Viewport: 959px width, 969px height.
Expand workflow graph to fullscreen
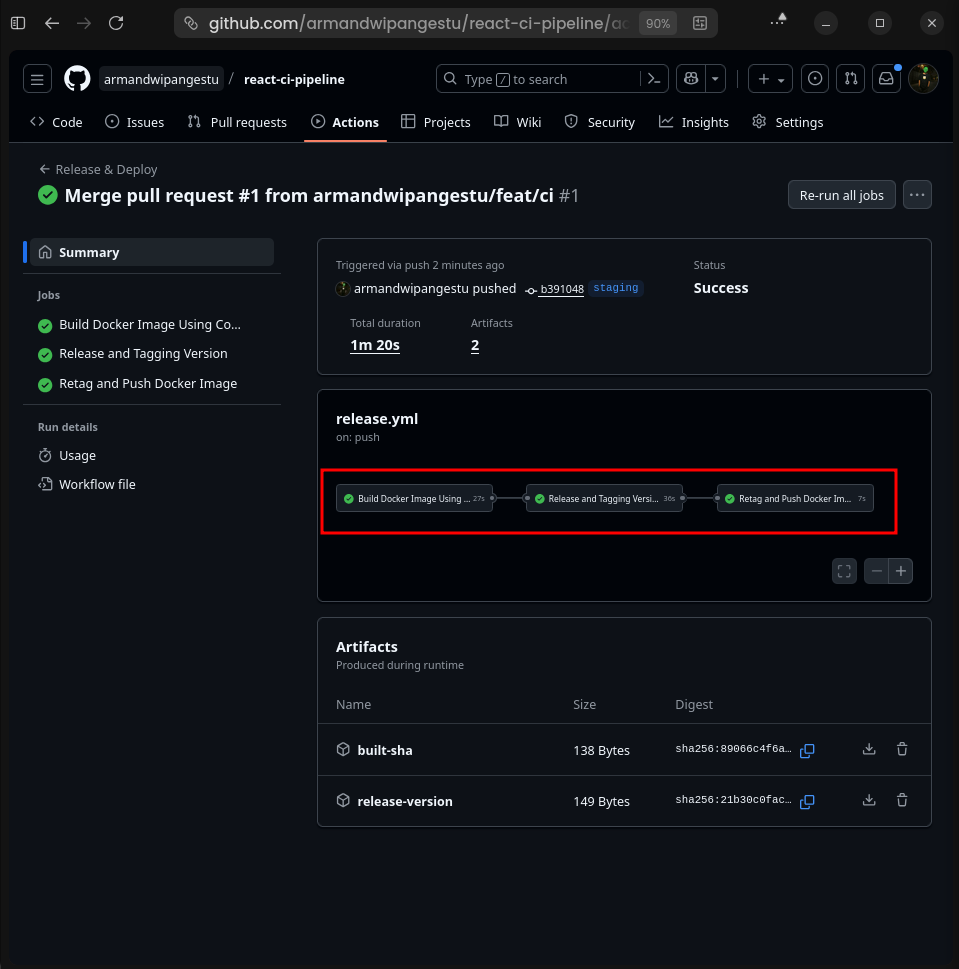point(844,571)
